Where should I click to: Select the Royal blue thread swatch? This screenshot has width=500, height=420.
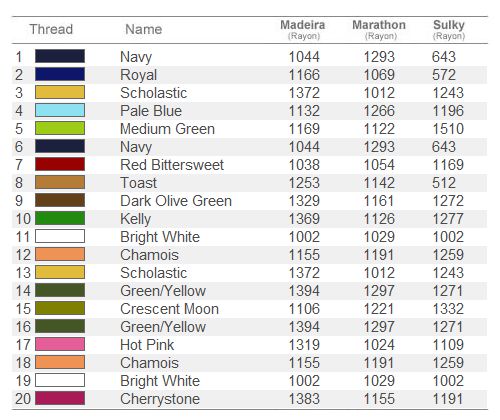click(x=60, y=74)
